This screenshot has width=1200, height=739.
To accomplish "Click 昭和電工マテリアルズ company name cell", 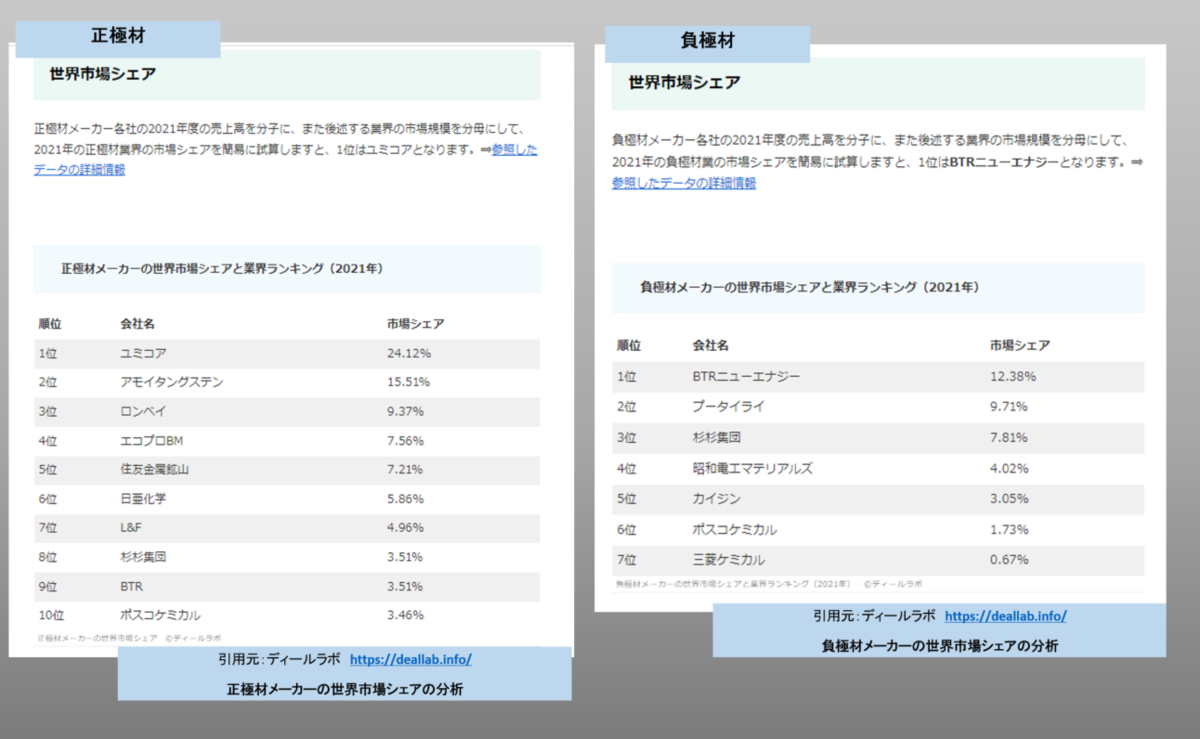I will [x=753, y=468].
